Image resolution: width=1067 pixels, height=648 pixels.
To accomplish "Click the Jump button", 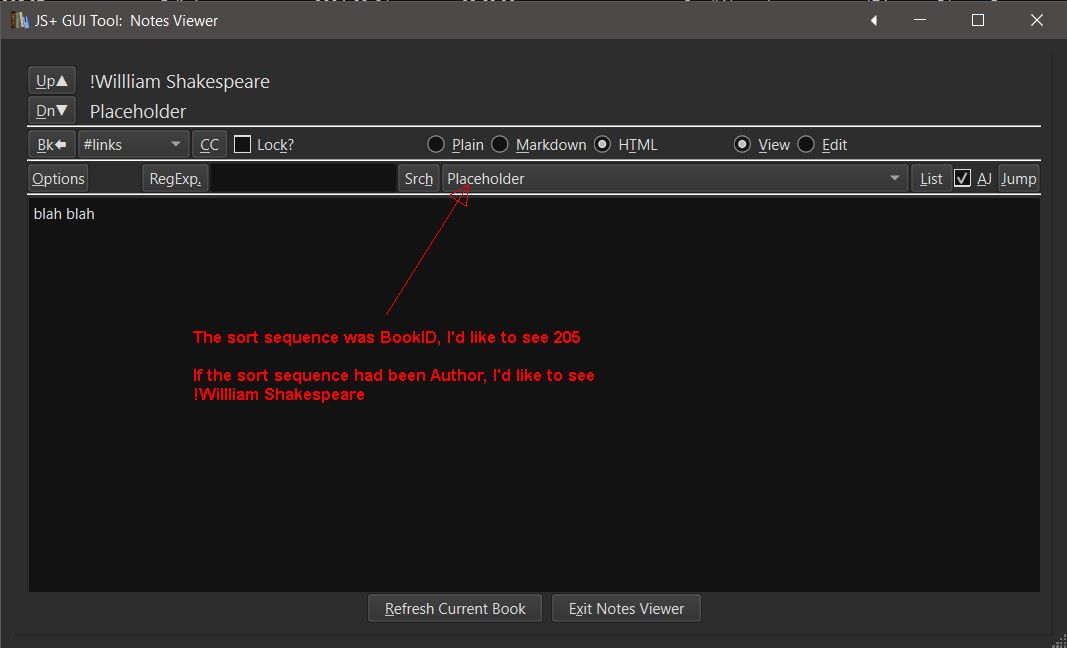I will (x=1019, y=178).
